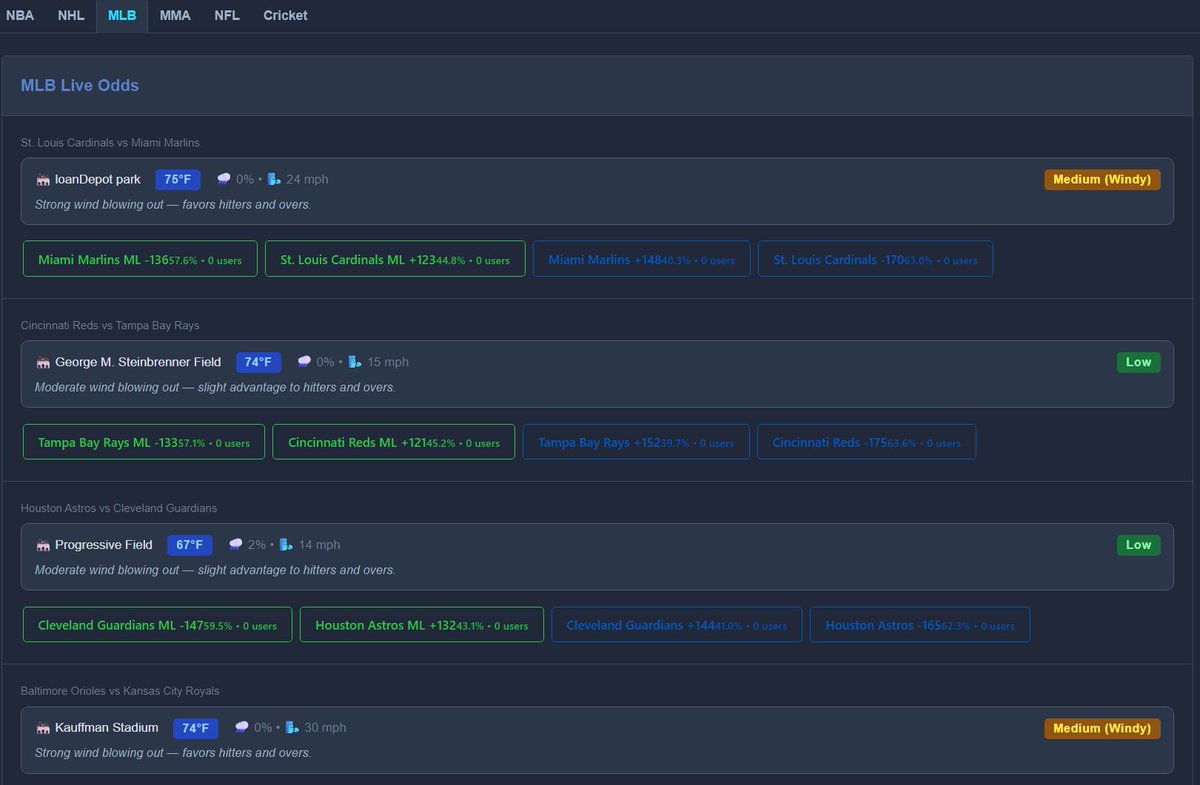This screenshot has width=1200, height=785.
Task: Click the rain cloud icon in Steinbrenner Field row
Action: pos(305,362)
